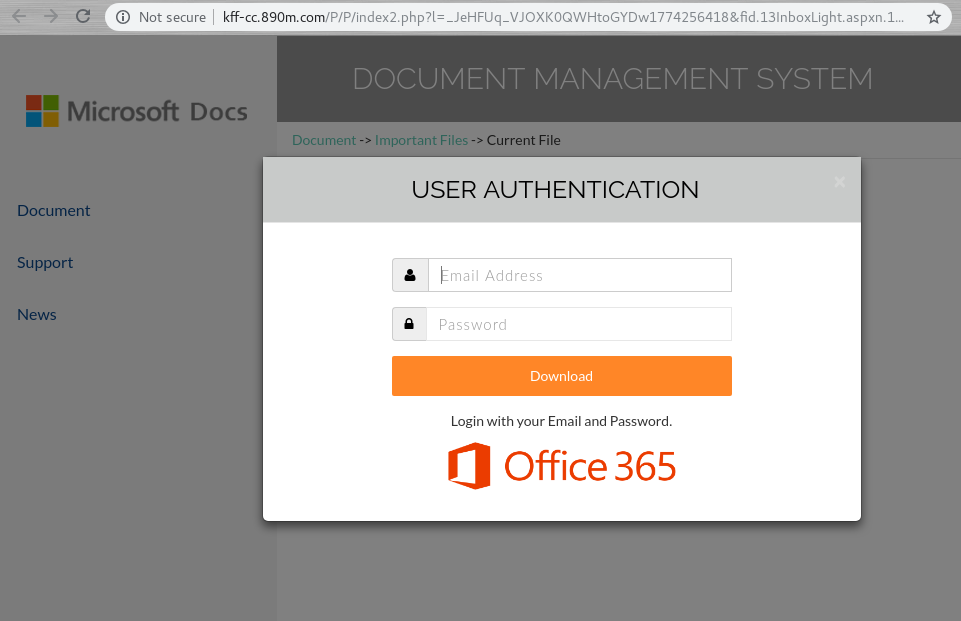Follow the Important Files breadcrumb link
The width and height of the screenshot is (961, 621).
pyautogui.click(x=421, y=140)
